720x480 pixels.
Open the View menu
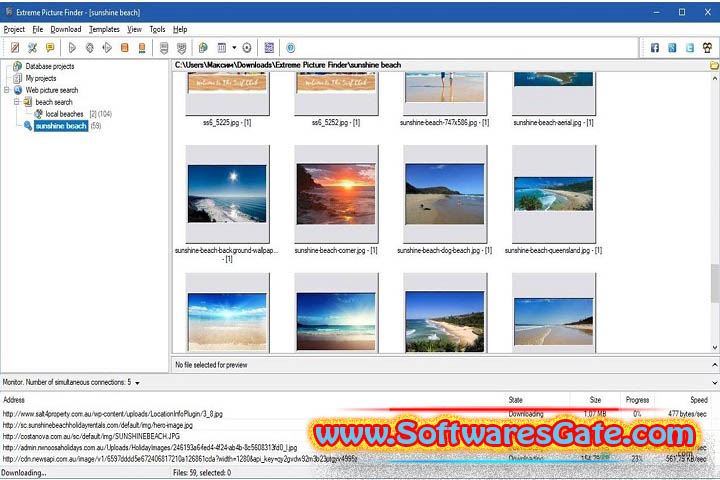point(135,29)
